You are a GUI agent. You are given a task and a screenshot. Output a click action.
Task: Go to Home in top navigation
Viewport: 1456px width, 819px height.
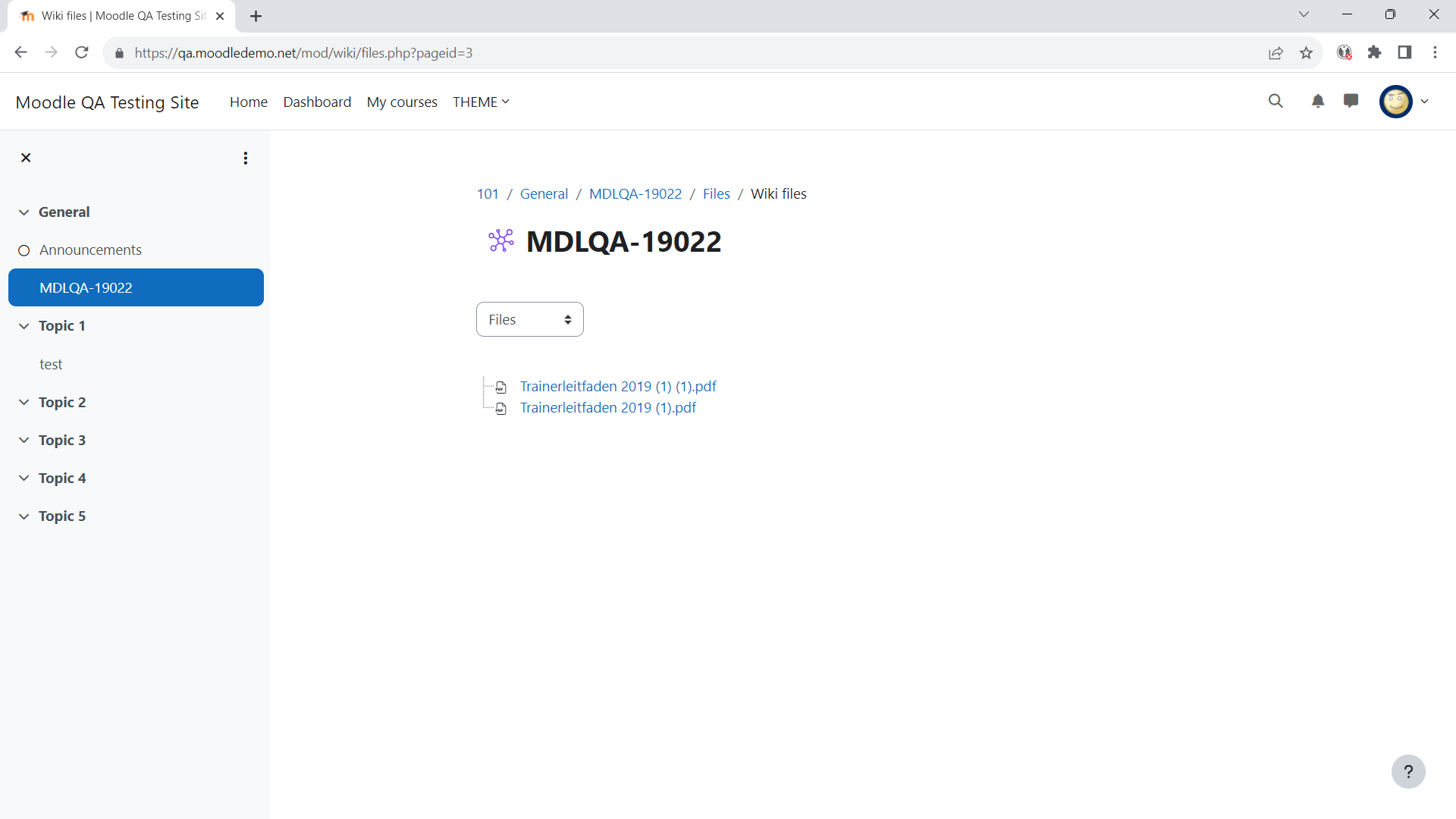coord(249,102)
